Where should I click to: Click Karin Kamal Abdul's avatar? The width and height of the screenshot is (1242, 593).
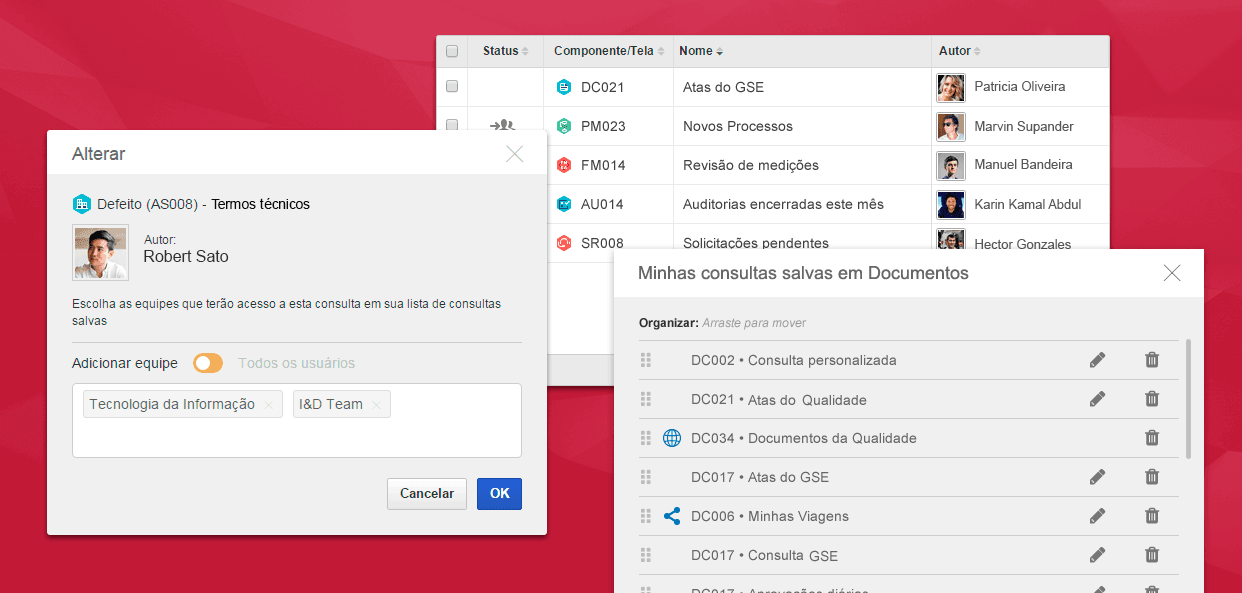click(951, 205)
